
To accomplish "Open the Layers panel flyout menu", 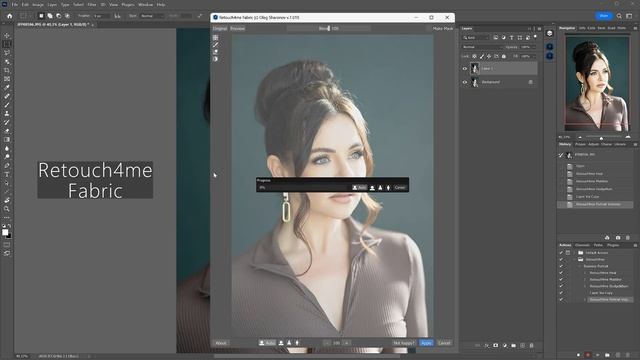I will [x=539, y=29].
